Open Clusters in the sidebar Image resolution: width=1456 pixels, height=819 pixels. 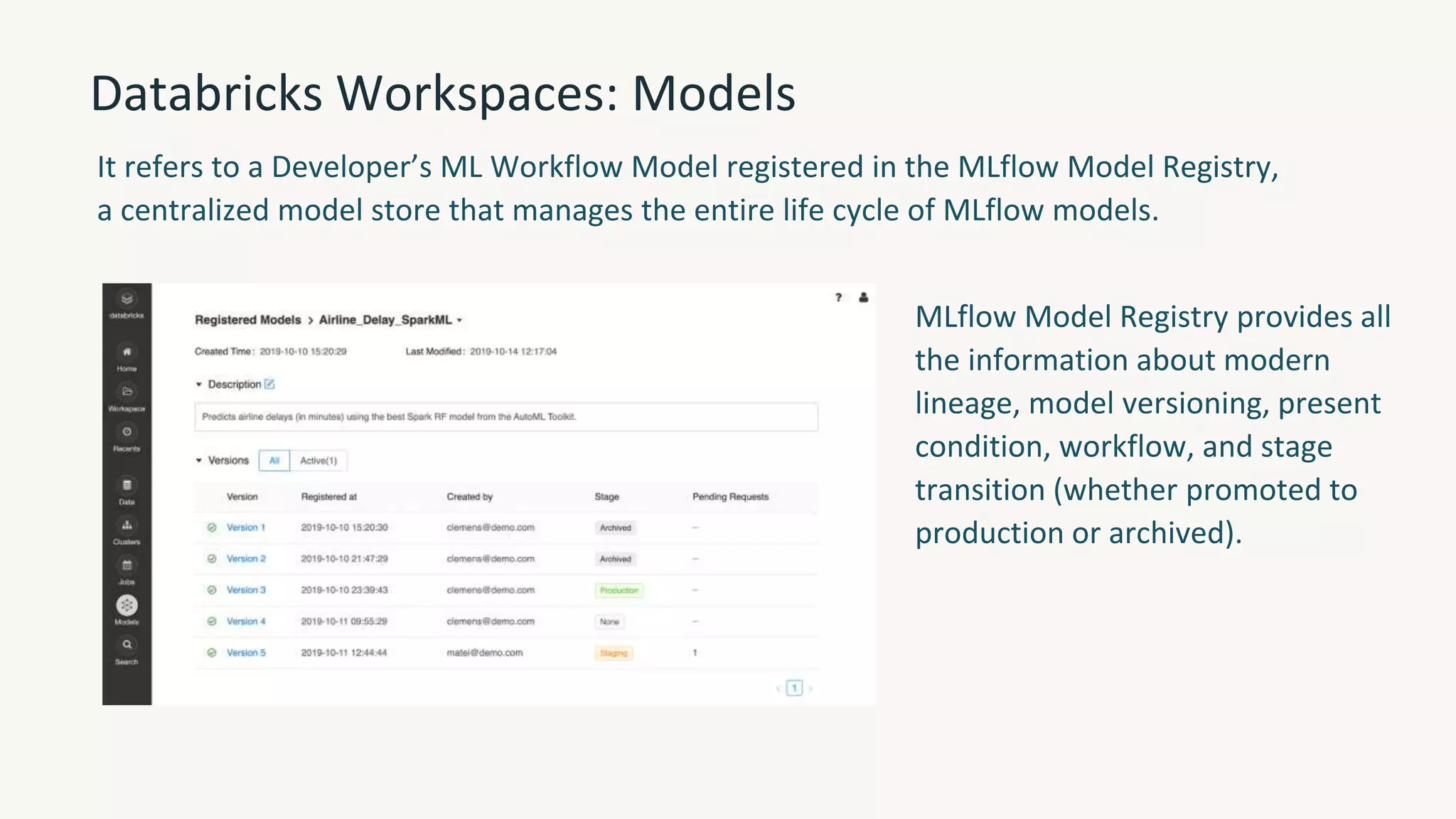pos(127,526)
